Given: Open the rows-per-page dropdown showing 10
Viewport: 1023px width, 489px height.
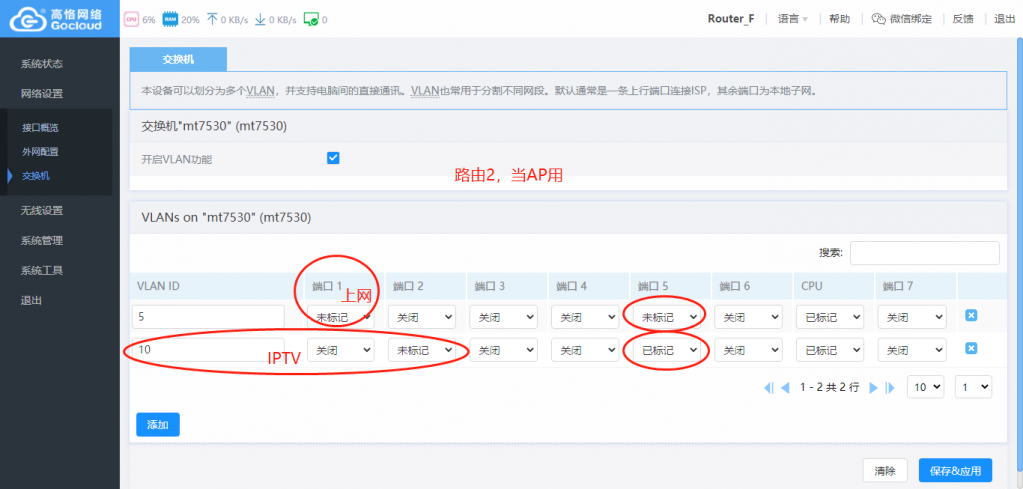Looking at the screenshot, I should click(x=926, y=386).
